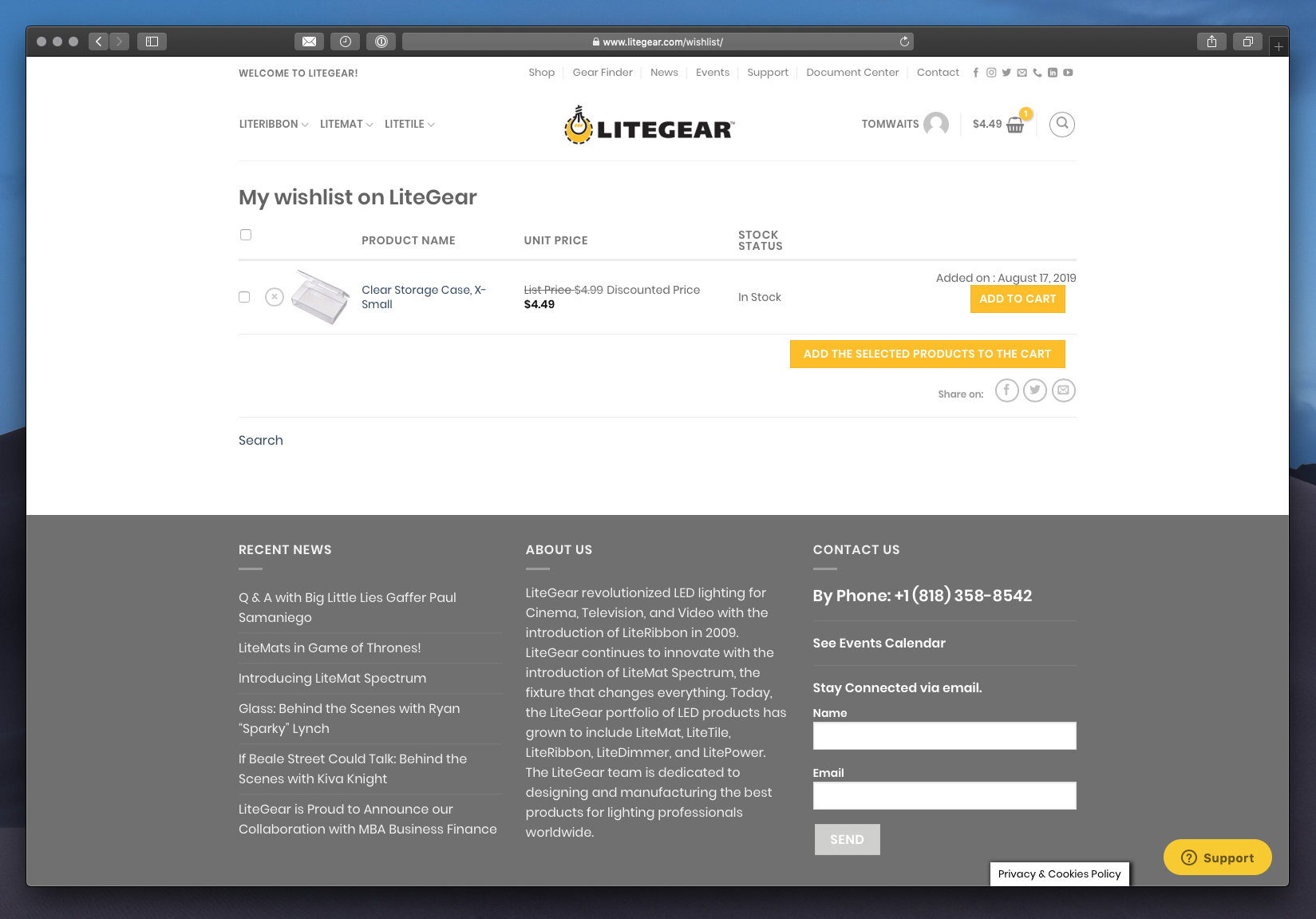Click the $4.49 cart total text
This screenshot has width=1316, height=919.
coord(987,125)
